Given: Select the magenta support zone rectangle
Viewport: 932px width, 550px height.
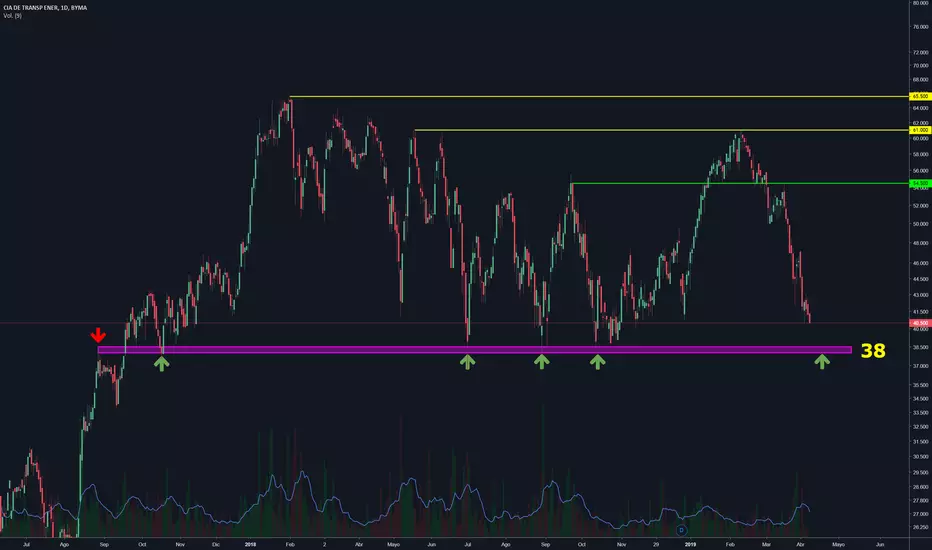Looking at the screenshot, I should click(474, 350).
